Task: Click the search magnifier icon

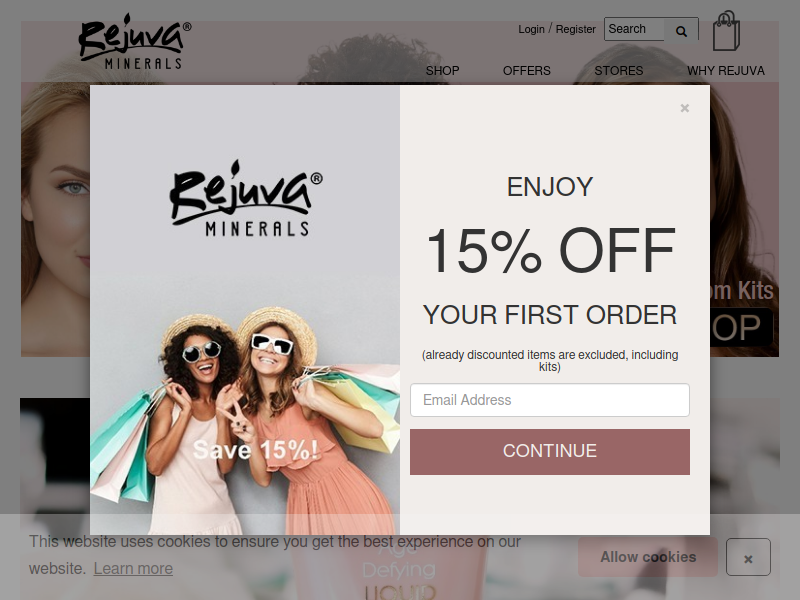Action: [681, 31]
